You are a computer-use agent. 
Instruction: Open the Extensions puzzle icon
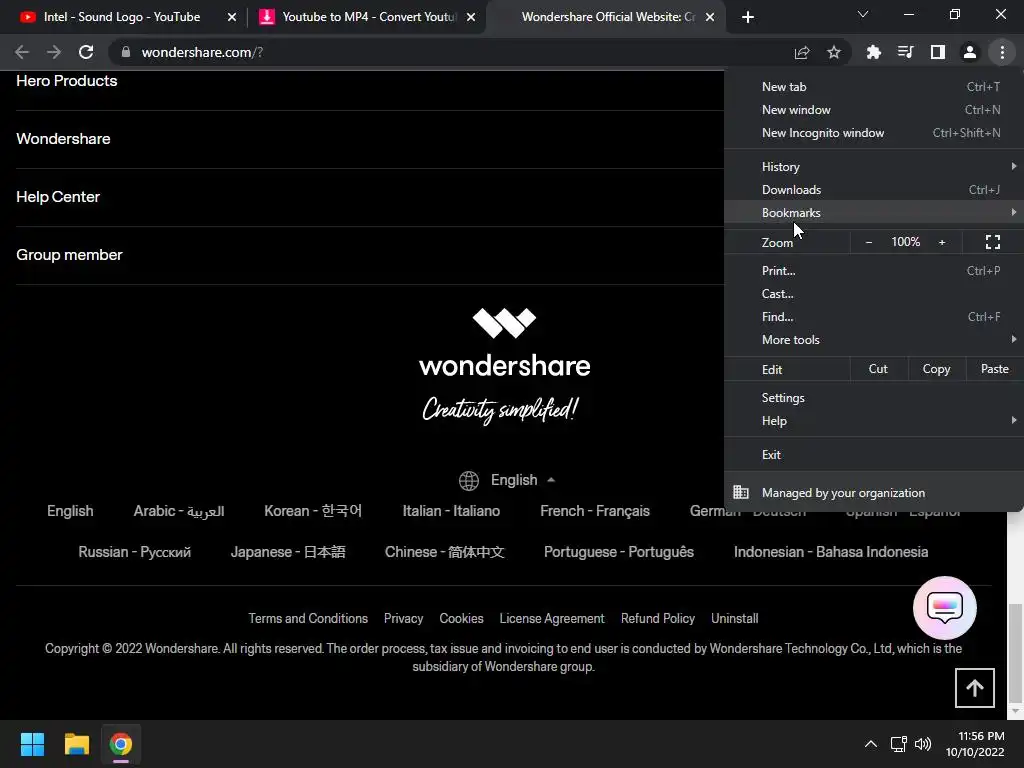(x=873, y=52)
